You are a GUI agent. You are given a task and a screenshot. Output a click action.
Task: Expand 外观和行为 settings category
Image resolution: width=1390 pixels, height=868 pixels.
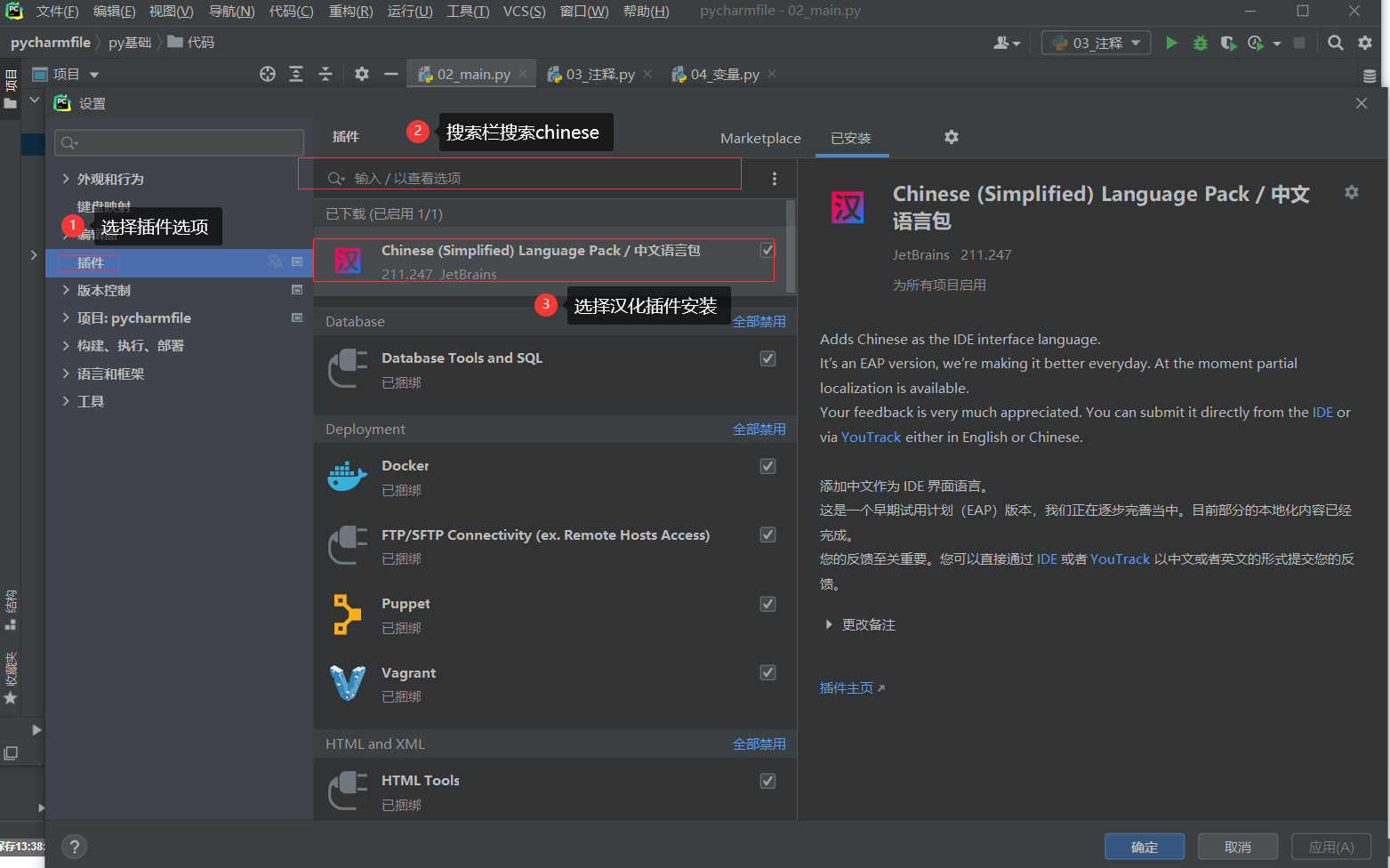66,179
